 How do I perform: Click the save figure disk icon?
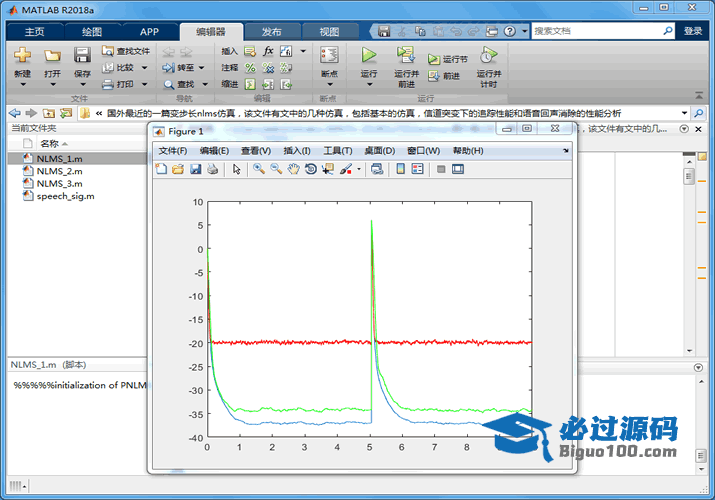(195, 169)
